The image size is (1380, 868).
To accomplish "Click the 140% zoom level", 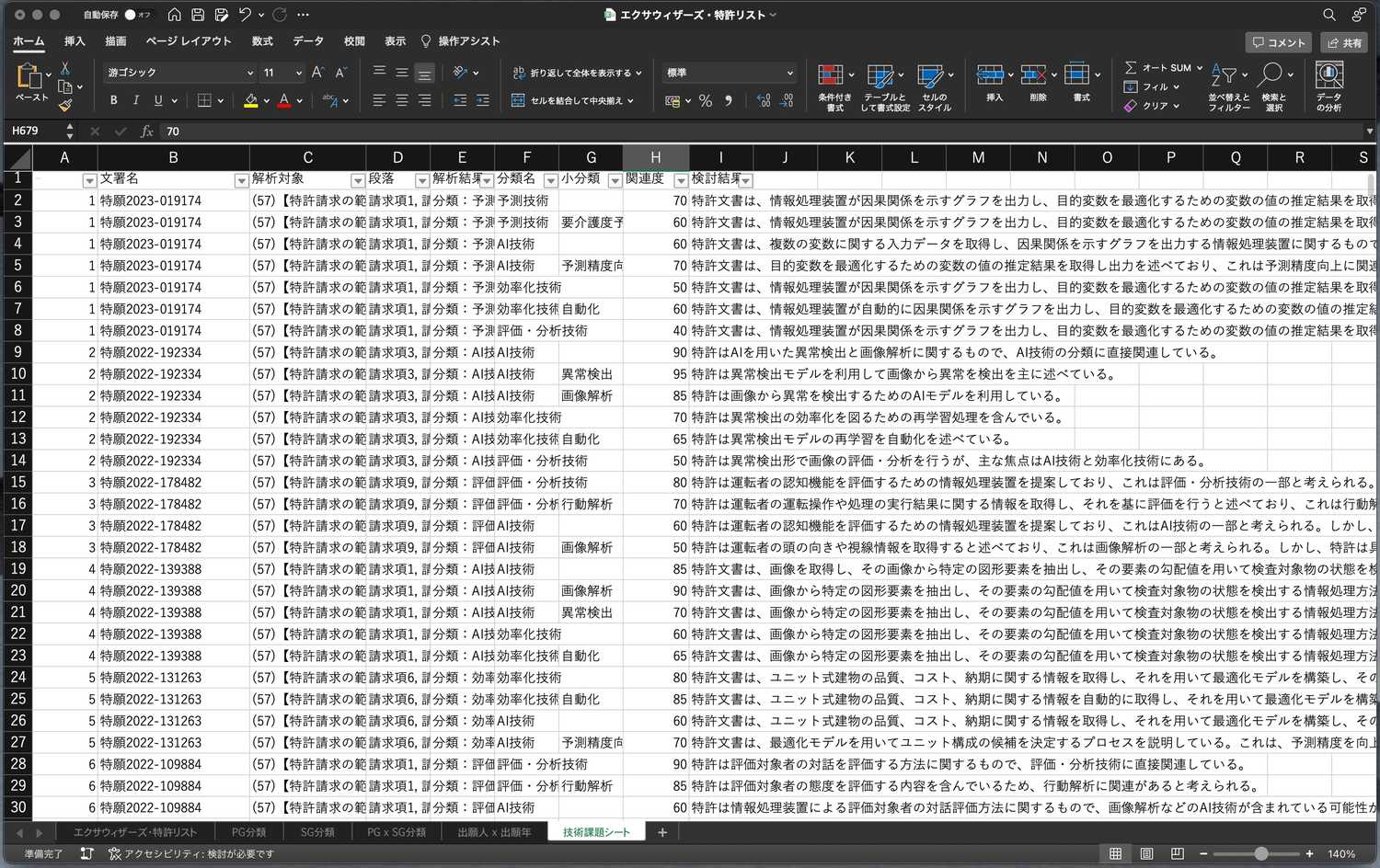I will click(x=1341, y=854).
